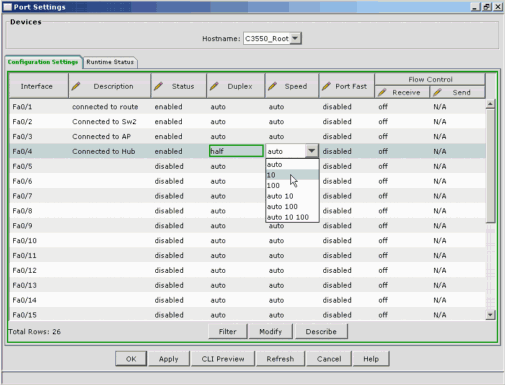Choose '100' in the speed list
The height and width of the screenshot is (385, 505).
coord(292,185)
